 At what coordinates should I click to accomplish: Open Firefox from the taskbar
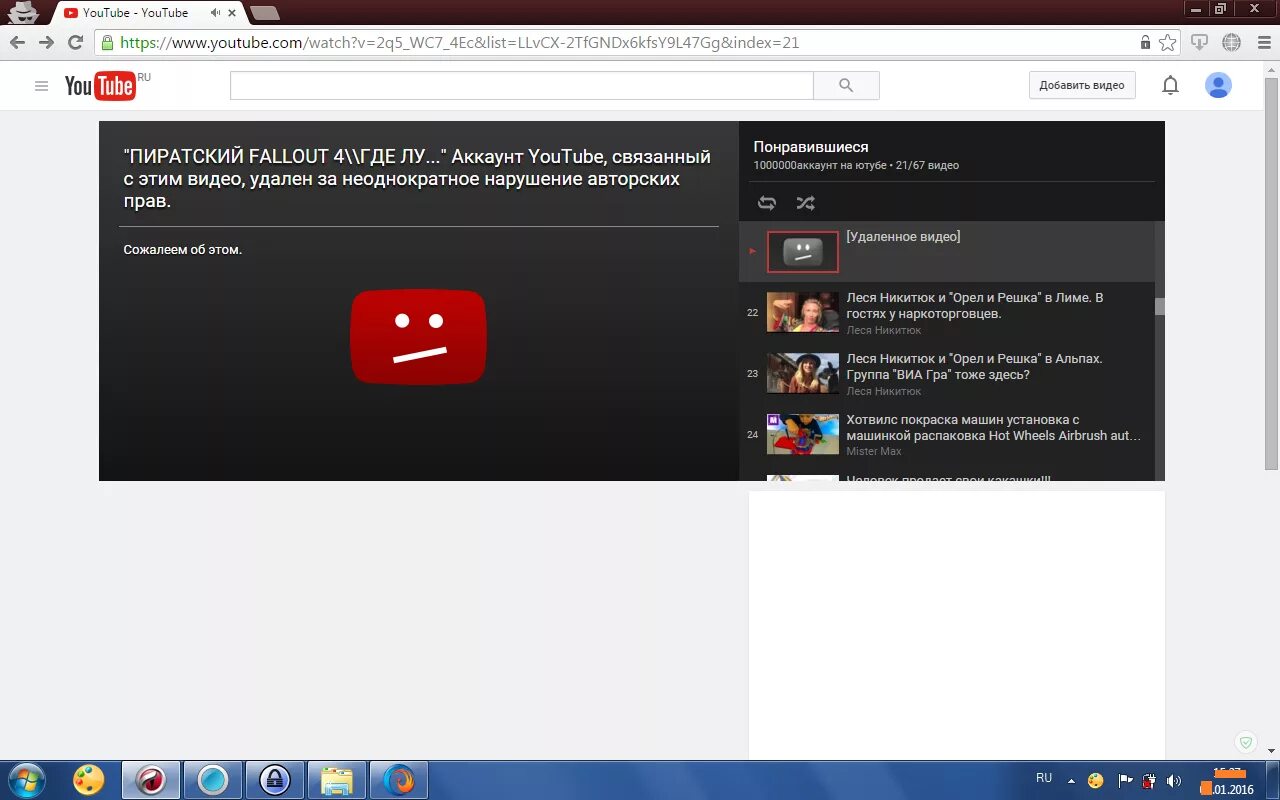click(x=399, y=780)
